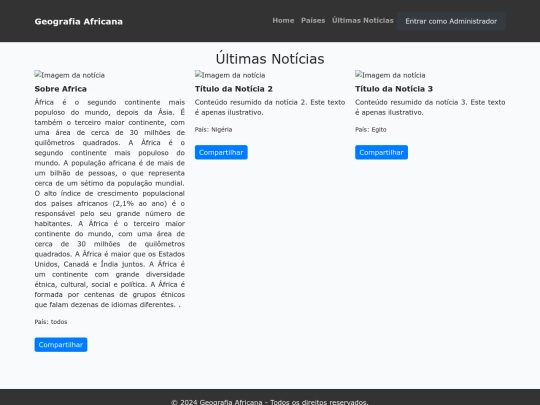Click the País: todos label

pyautogui.click(x=51, y=322)
